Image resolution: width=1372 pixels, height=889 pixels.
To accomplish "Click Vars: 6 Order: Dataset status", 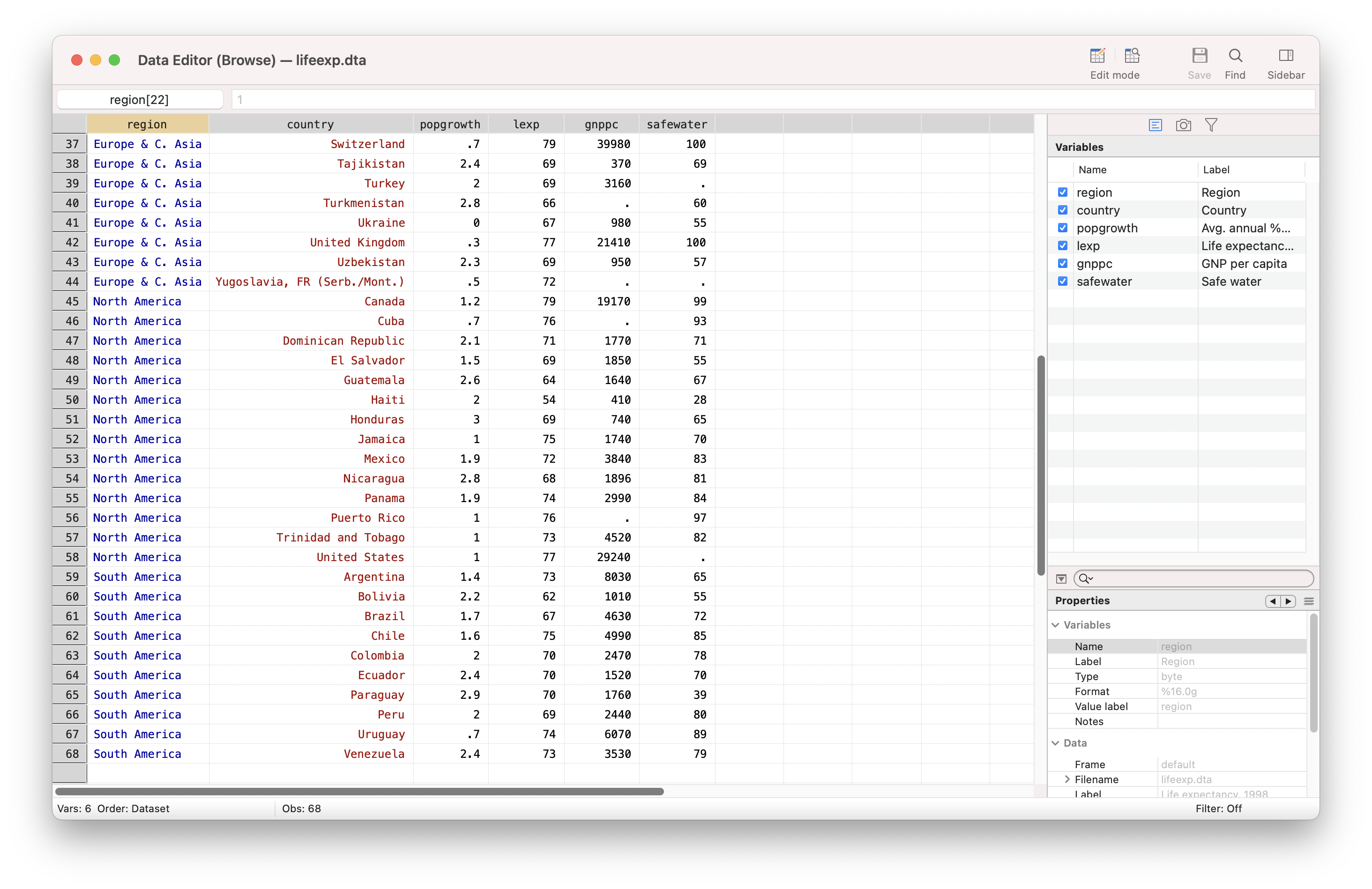I will [113, 809].
